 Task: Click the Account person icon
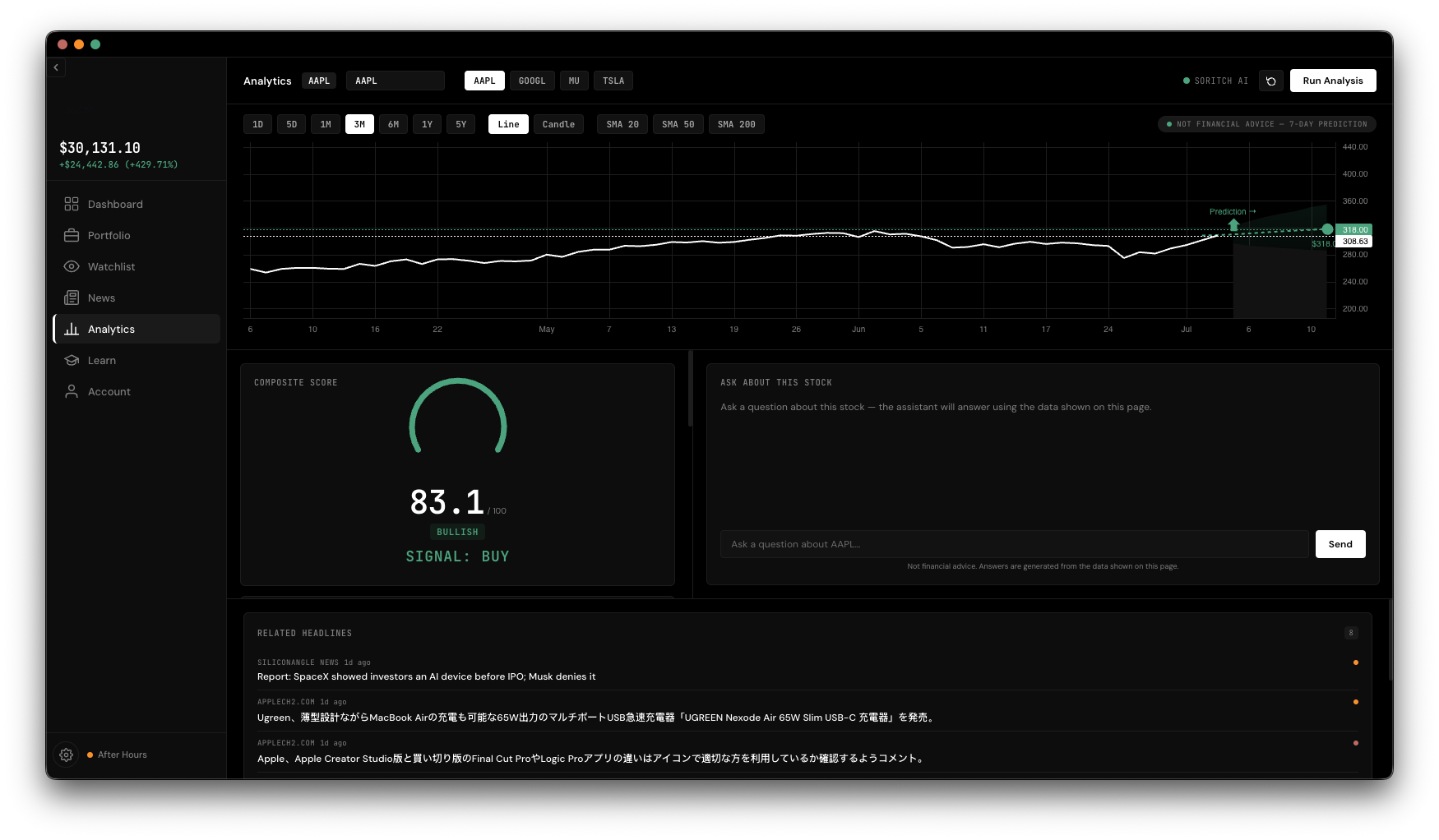[72, 391]
